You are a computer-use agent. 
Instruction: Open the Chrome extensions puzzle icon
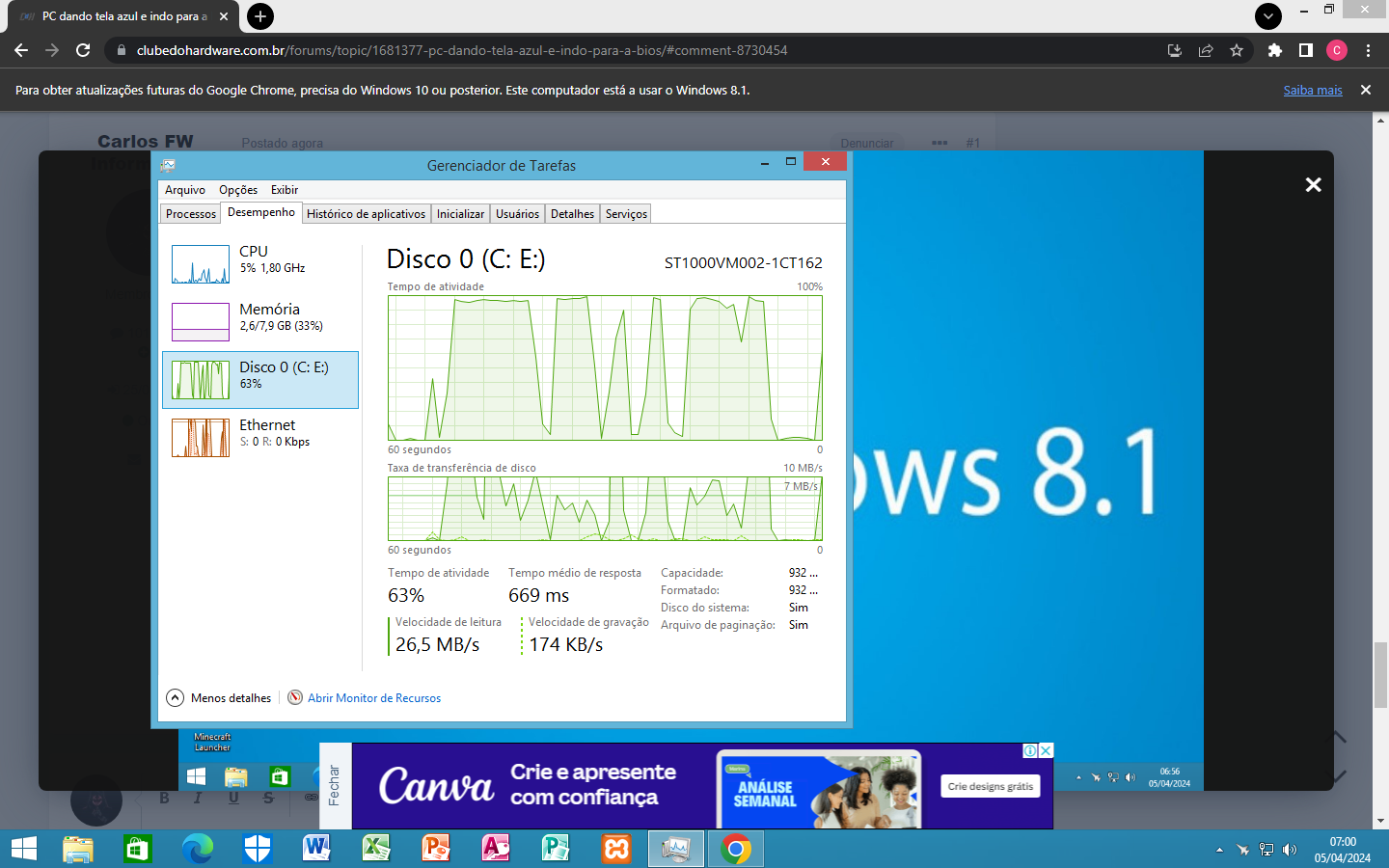(x=1275, y=50)
